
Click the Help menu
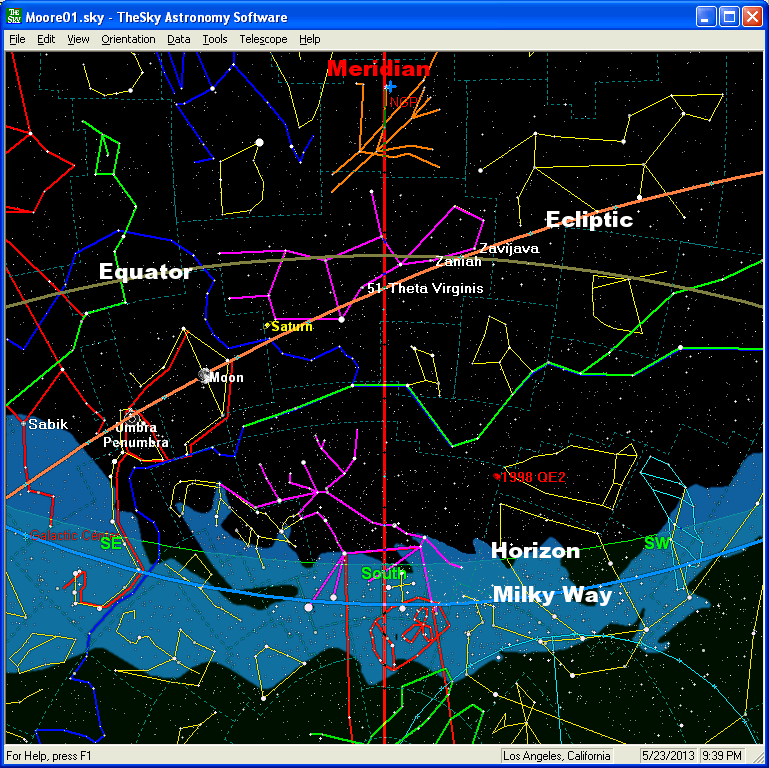tap(310, 39)
